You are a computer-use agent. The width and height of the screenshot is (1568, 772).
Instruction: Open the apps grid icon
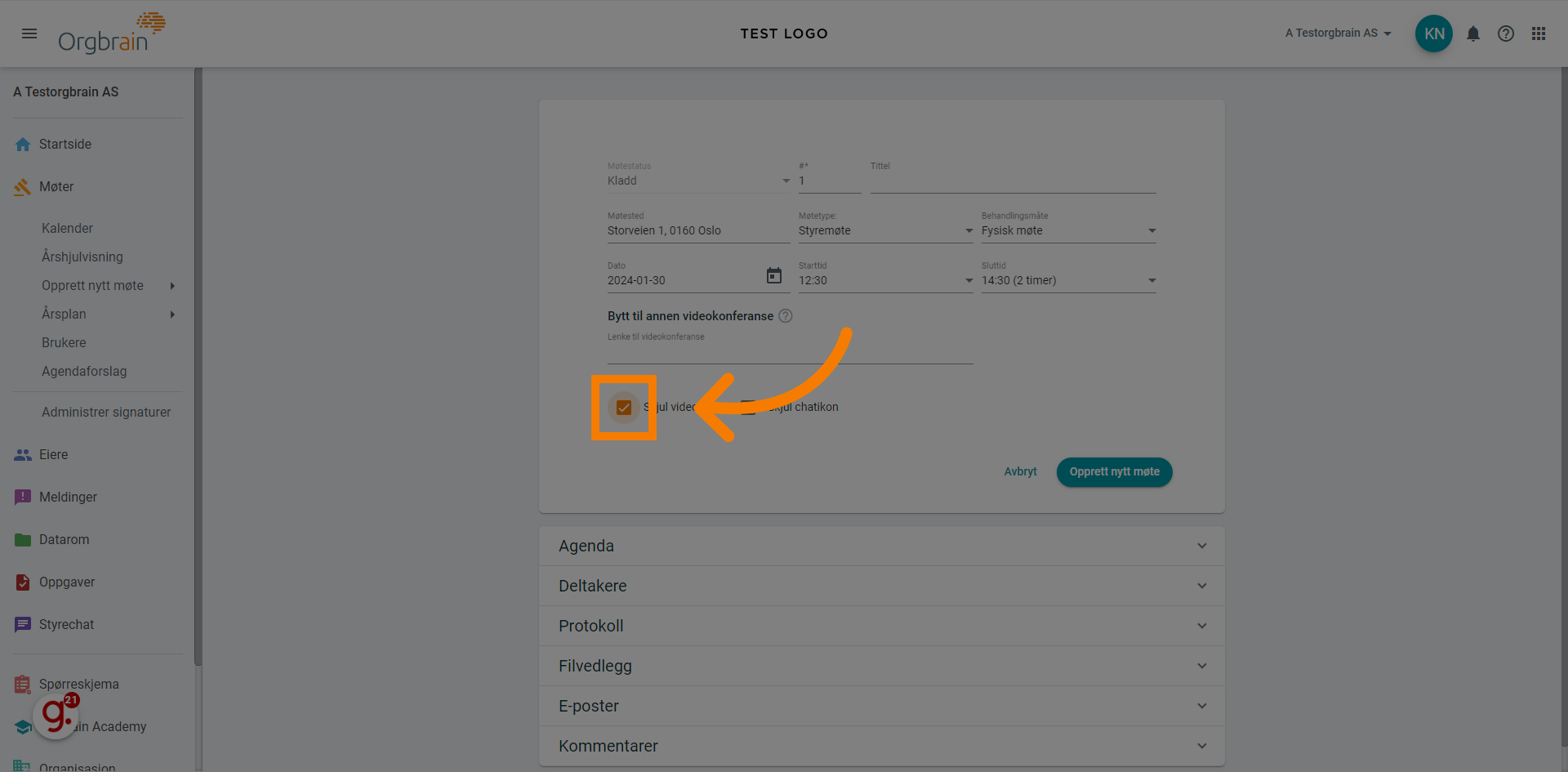click(x=1539, y=33)
